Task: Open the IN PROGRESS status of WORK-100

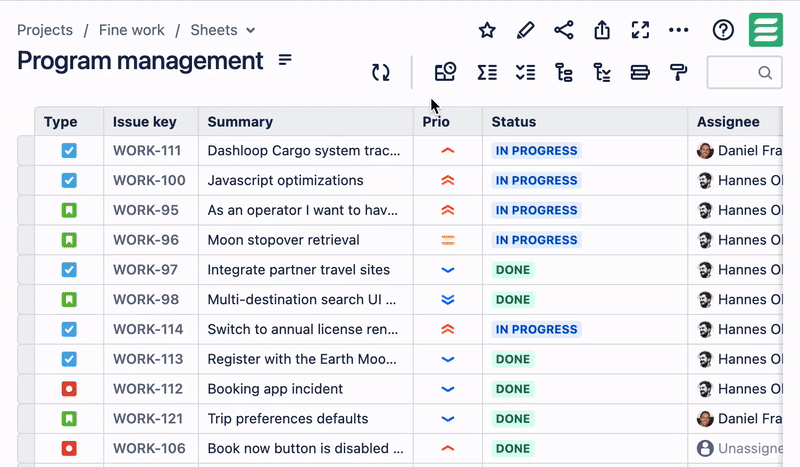Action: coord(536,180)
